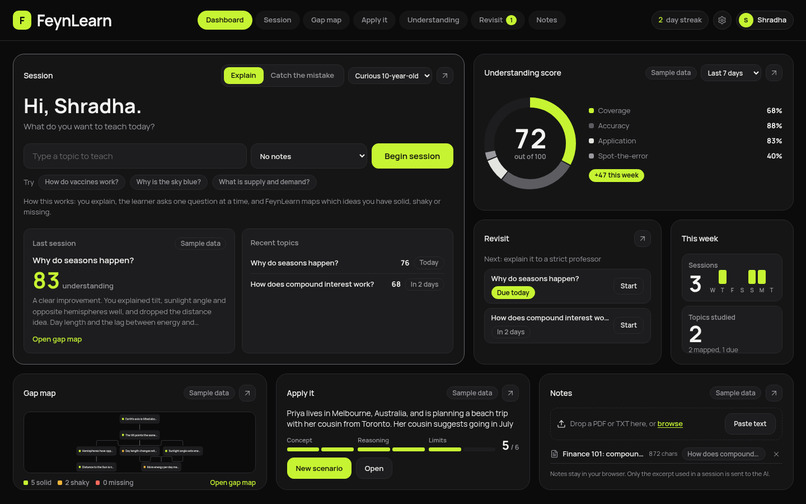The height and width of the screenshot is (504, 806).
Task: Expand the Session card arrow icon
Action: click(445, 76)
